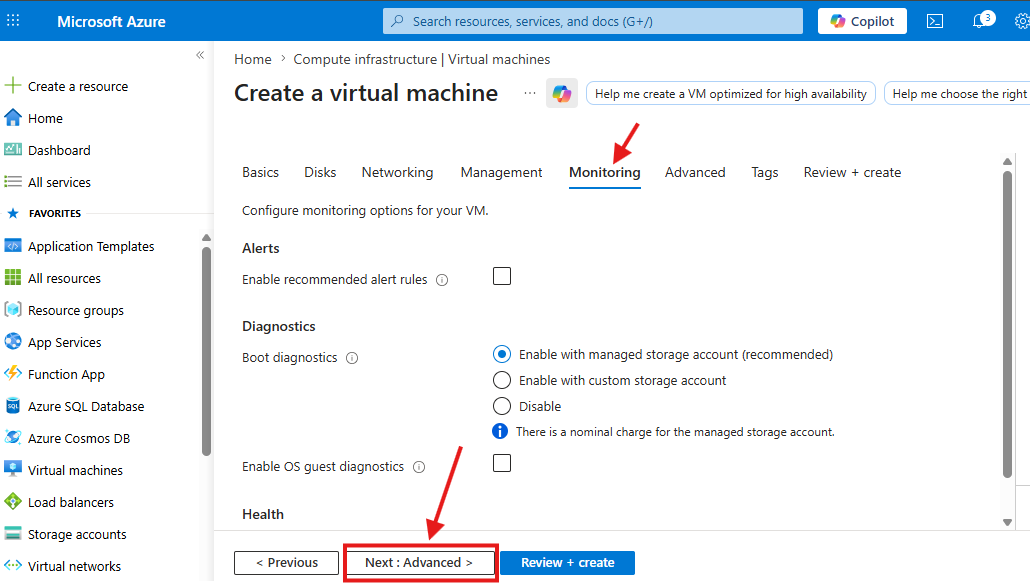This screenshot has height=583, width=1030.
Task: Open the notifications bell
Action: click(x=982, y=20)
